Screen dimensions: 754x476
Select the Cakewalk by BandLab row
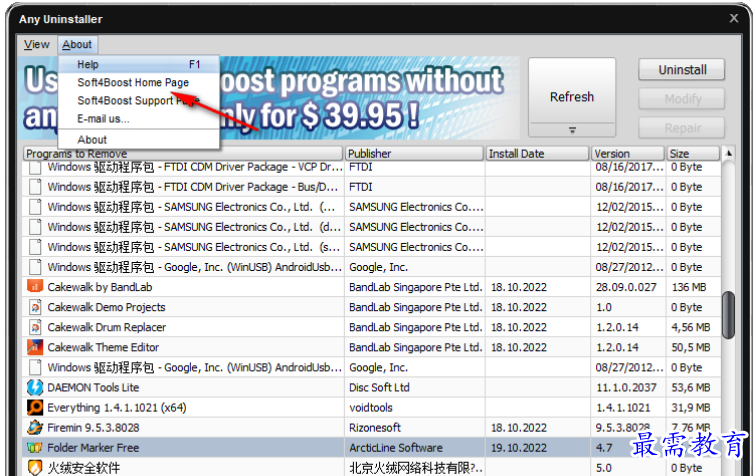tap(372, 287)
